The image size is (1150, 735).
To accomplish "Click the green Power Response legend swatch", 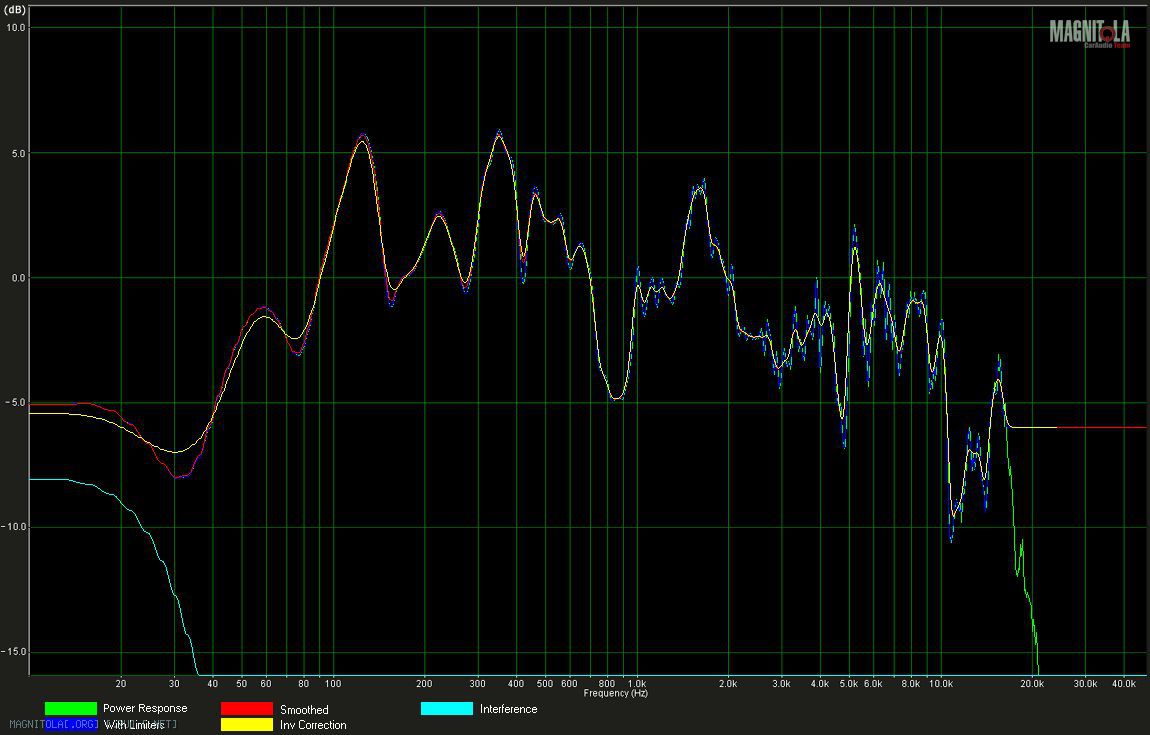I will pyautogui.click(x=70, y=709).
